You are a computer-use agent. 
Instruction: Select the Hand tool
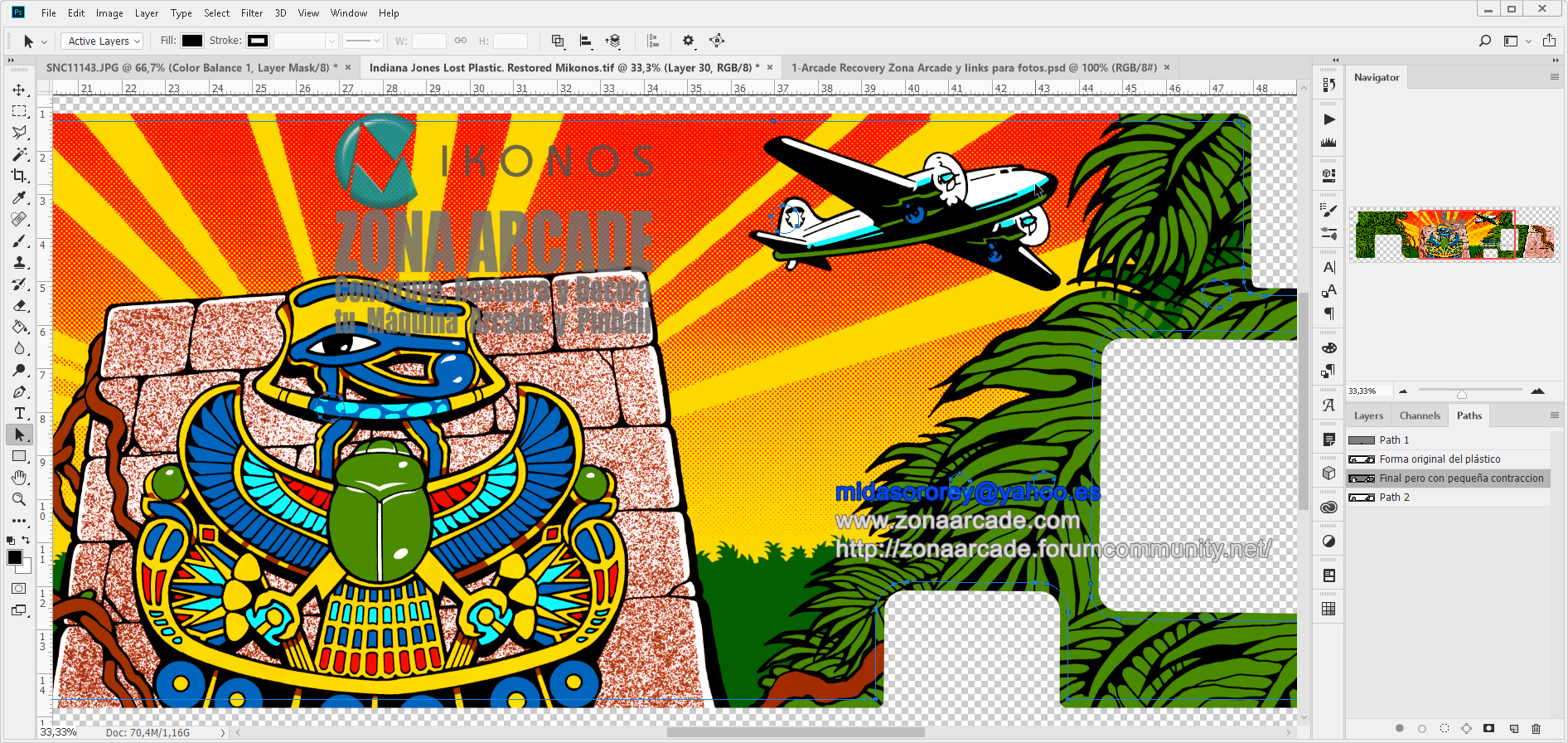tap(19, 478)
